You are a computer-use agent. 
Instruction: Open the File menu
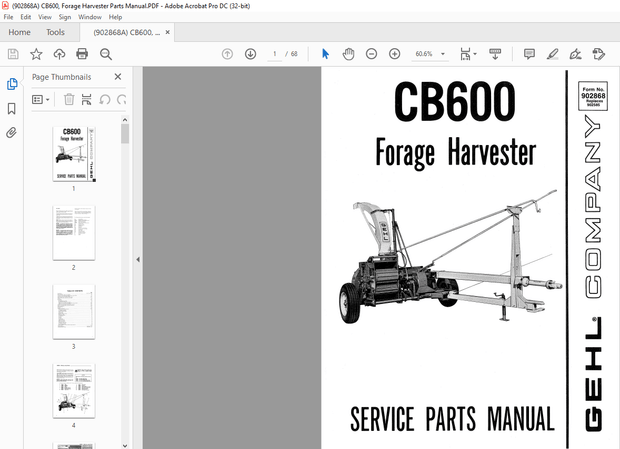coord(8,17)
